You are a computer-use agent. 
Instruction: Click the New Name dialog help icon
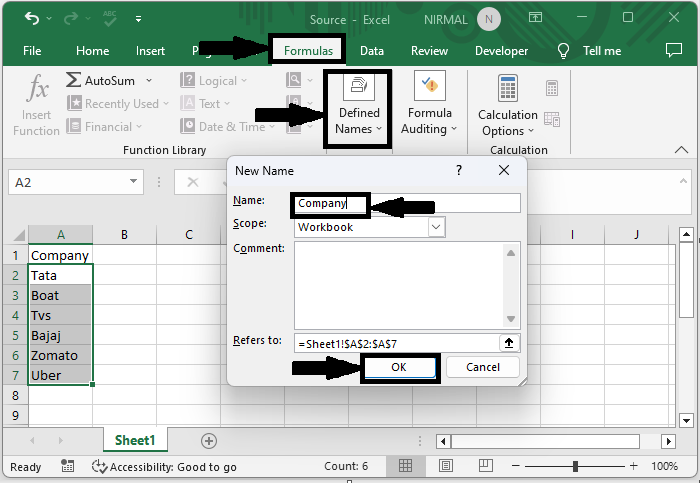[x=458, y=170]
